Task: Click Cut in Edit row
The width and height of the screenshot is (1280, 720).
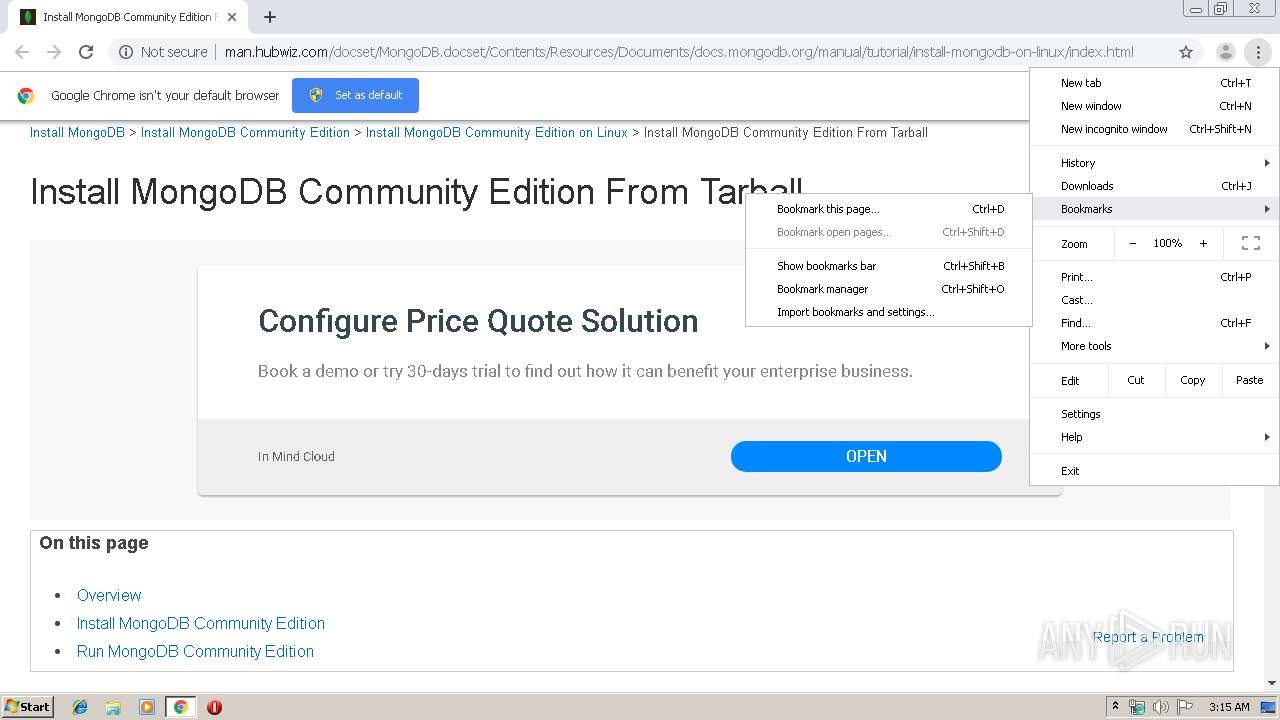Action: (1136, 380)
